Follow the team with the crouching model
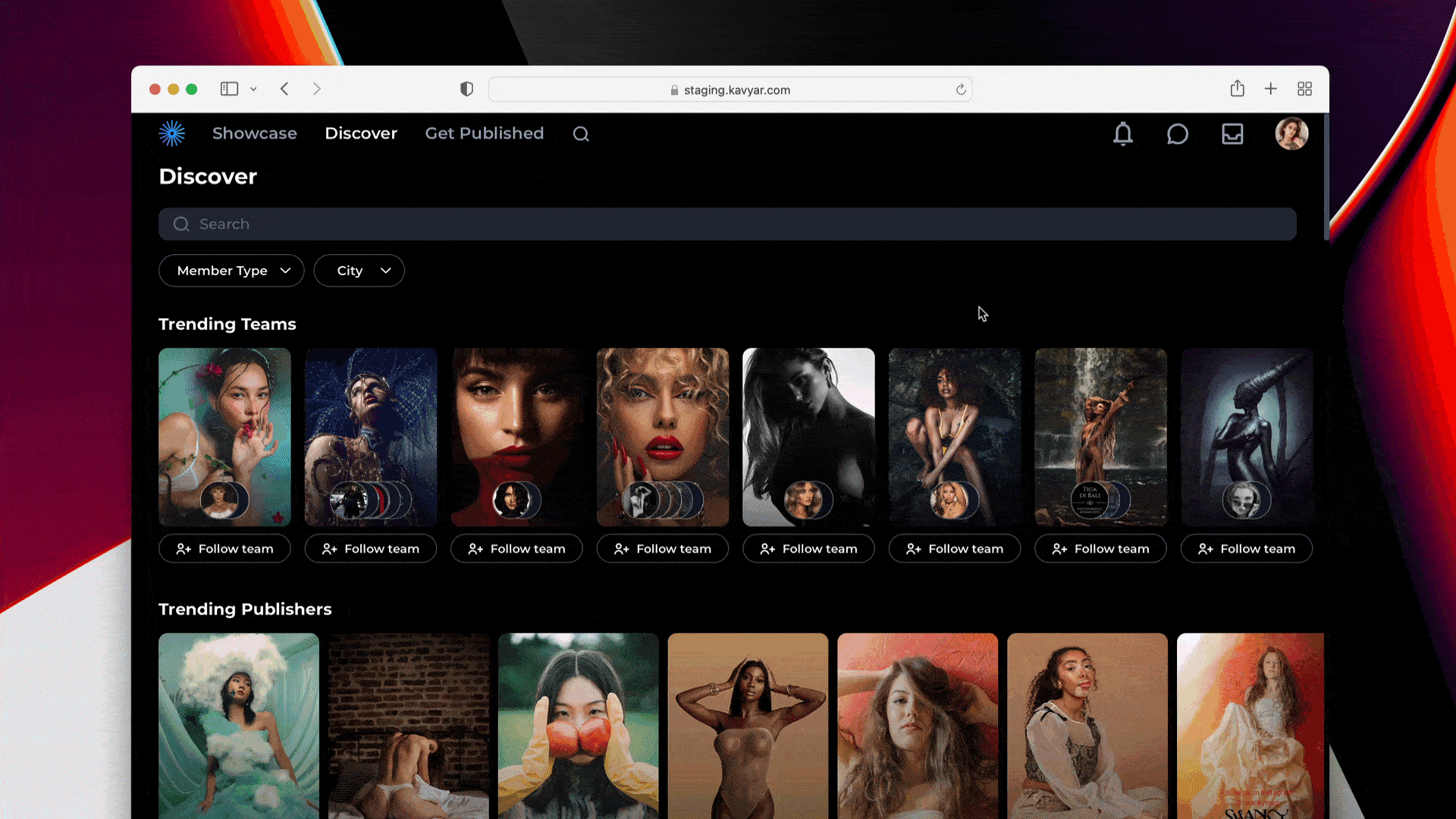This screenshot has height=819, width=1456. [955, 548]
